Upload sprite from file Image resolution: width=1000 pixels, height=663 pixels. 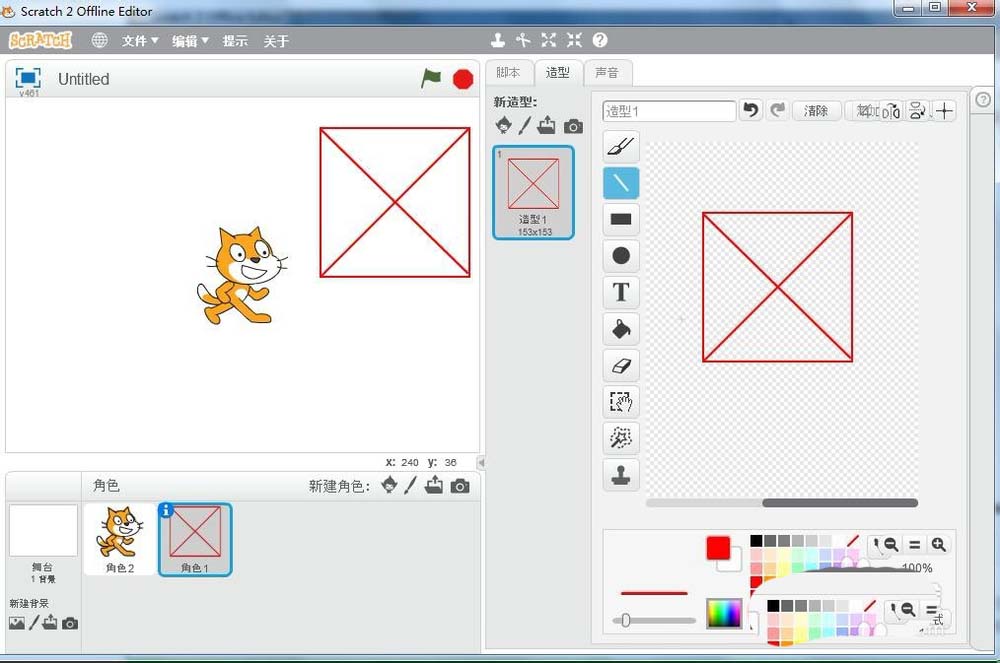(434, 485)
